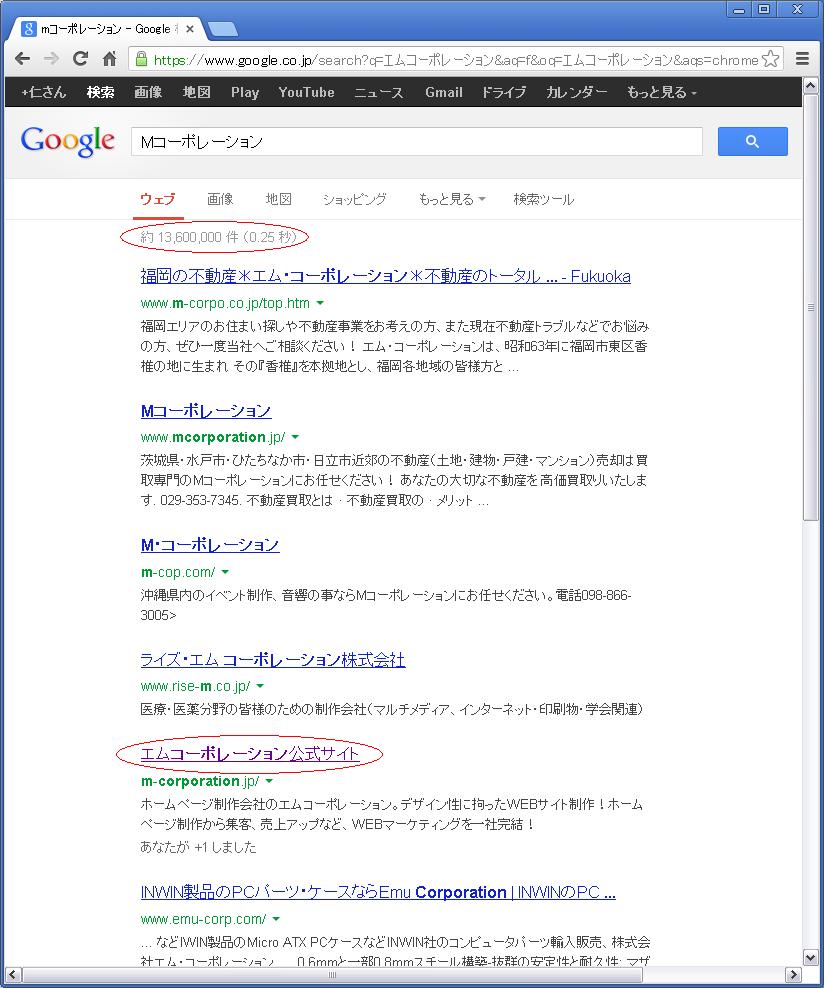Open the arrow beside www.m-corpo.co.jp/top.htm
Screen dimensions: 824x988
[x=320, y=303]
